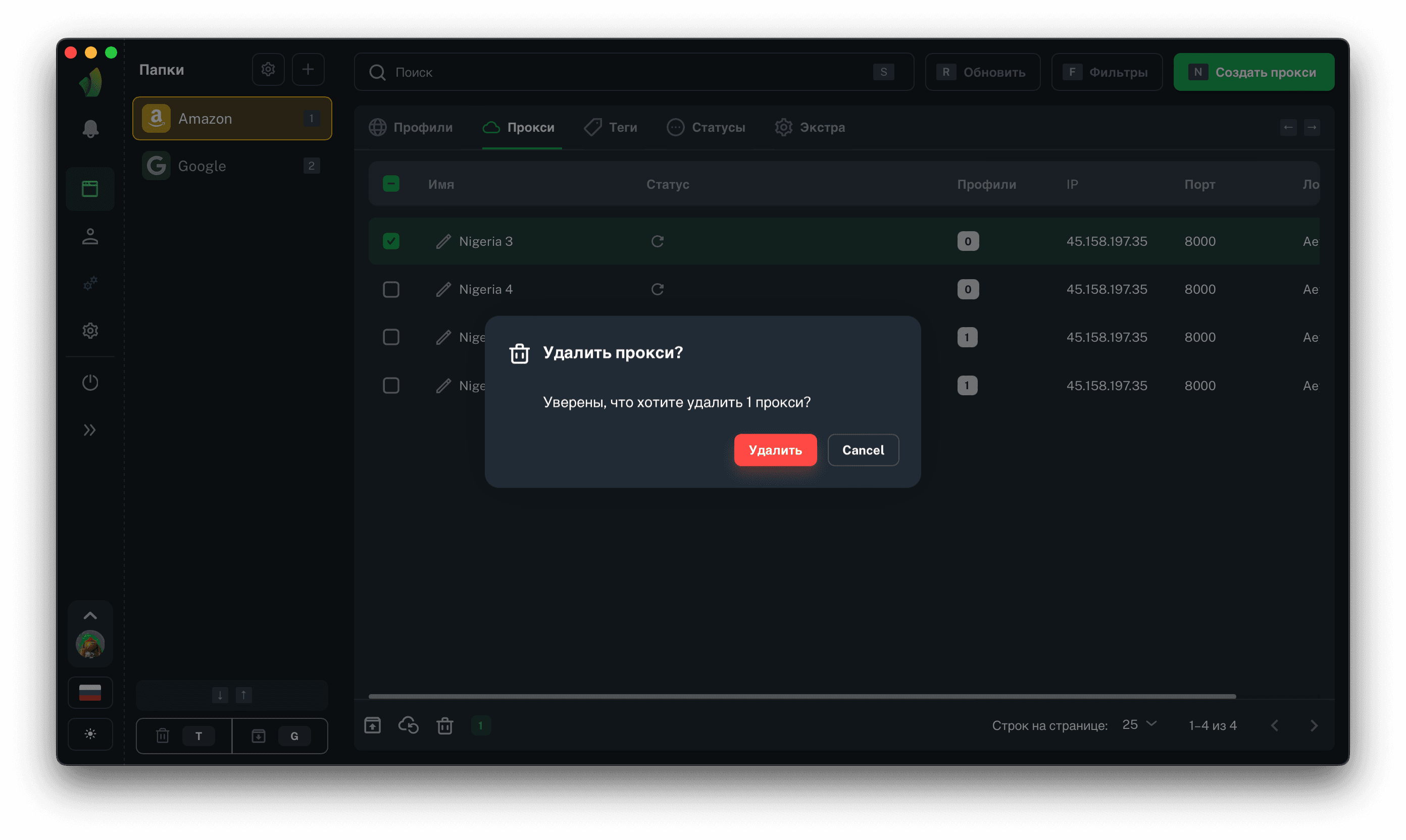Switch to the Теги tab

tap(611, 127)
